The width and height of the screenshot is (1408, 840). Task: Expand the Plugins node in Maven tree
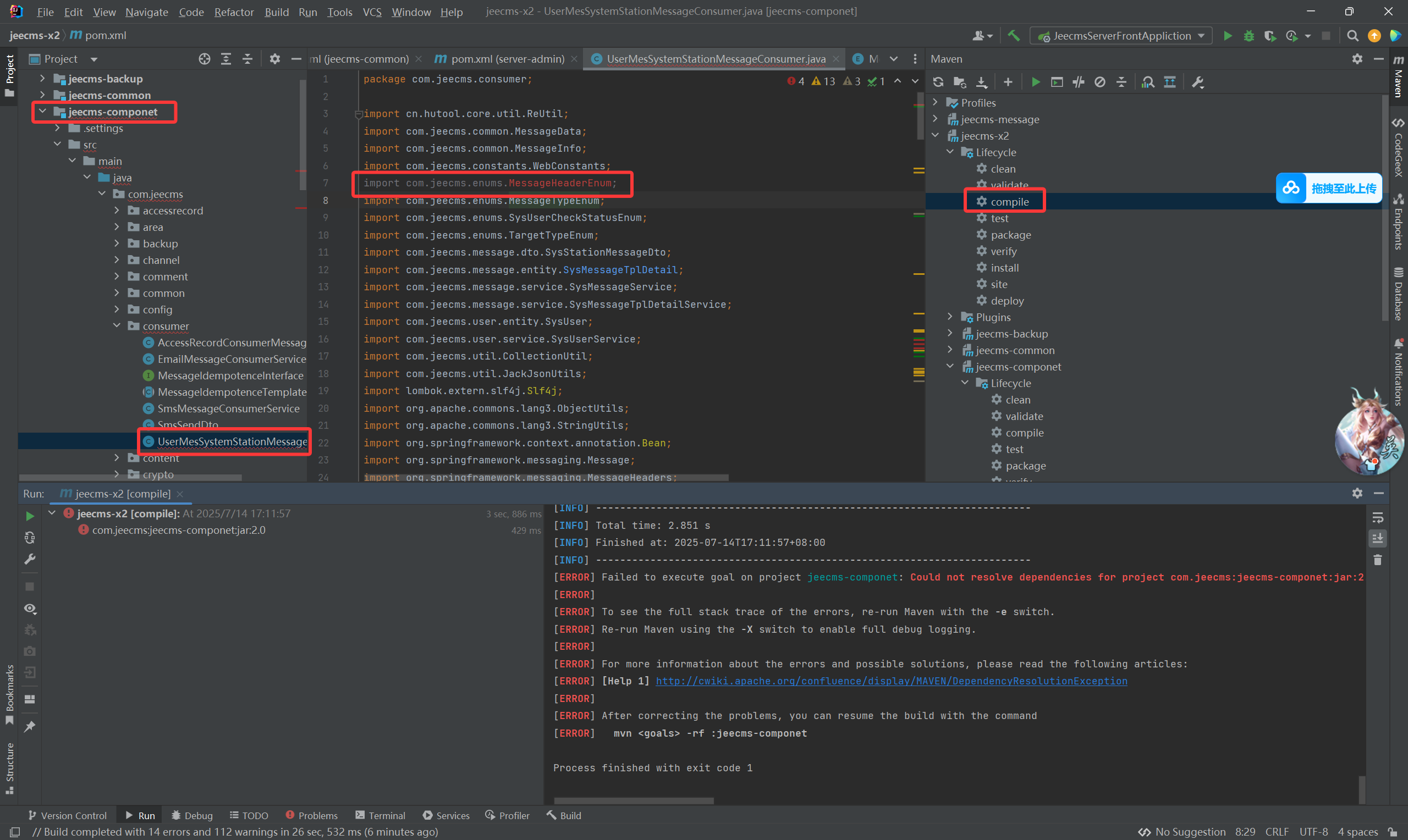(x=950, y=317)
